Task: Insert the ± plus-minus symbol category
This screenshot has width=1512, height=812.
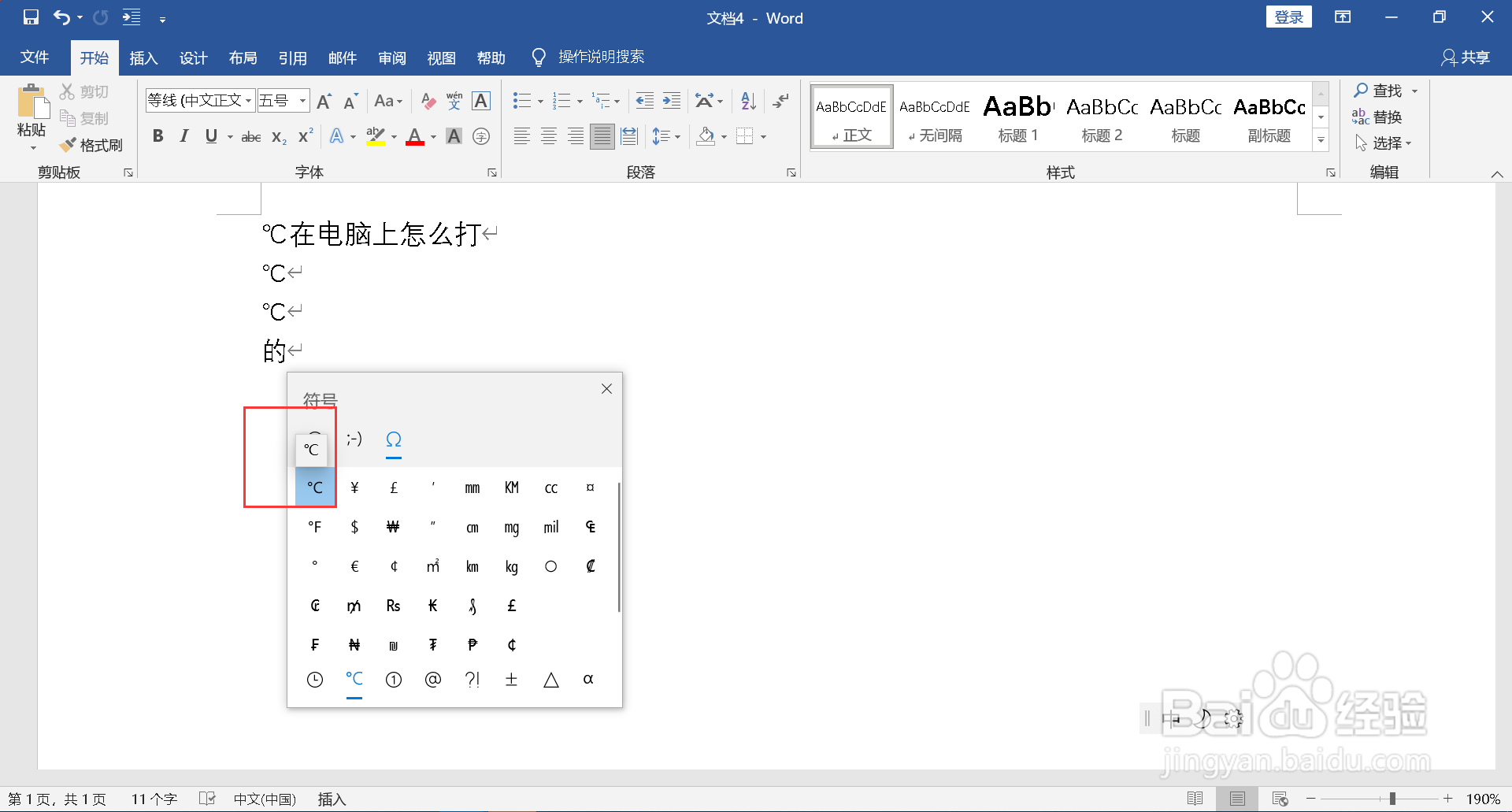Action: (x=512, y=680)
